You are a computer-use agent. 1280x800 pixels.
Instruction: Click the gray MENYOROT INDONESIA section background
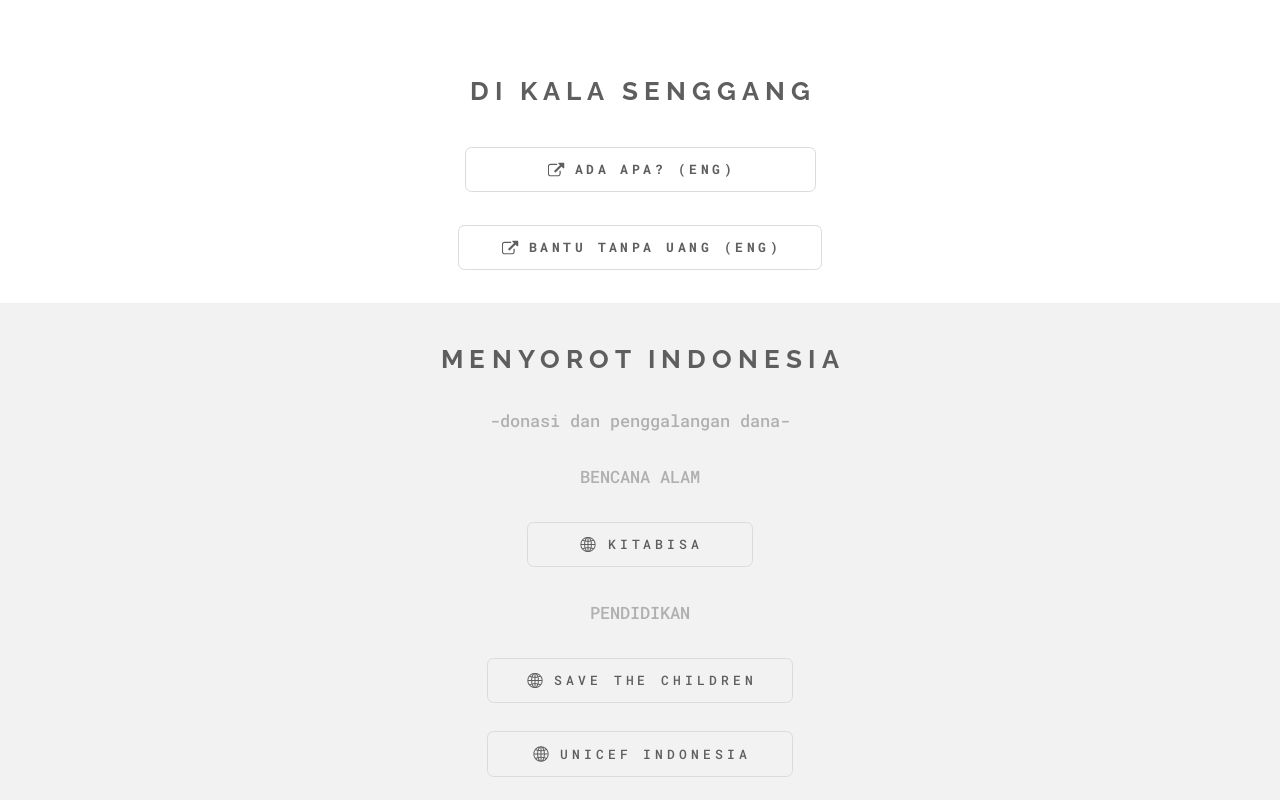pyautogui.click(x=150, y=550)
